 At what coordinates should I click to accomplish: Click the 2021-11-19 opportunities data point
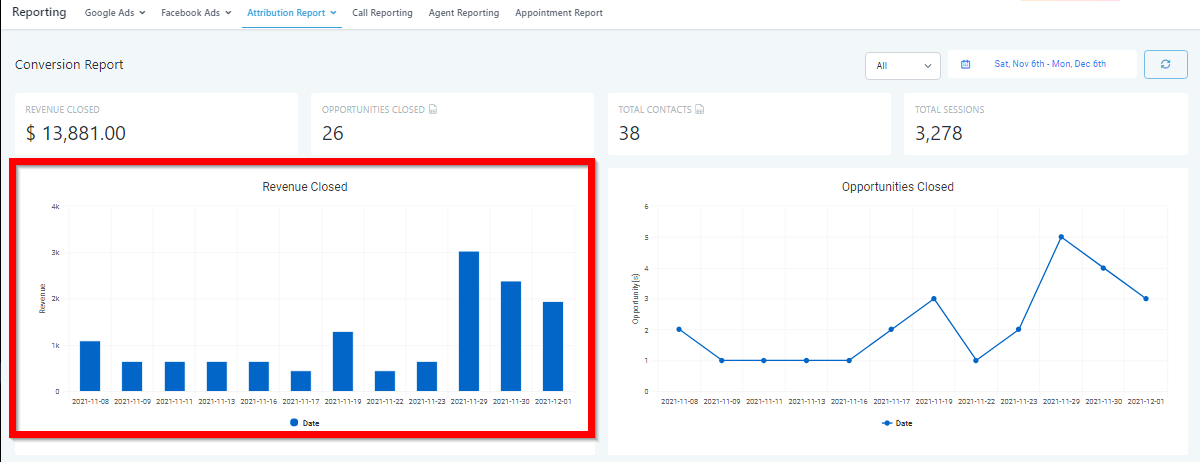pyautogui.click(x=933, y=299)
